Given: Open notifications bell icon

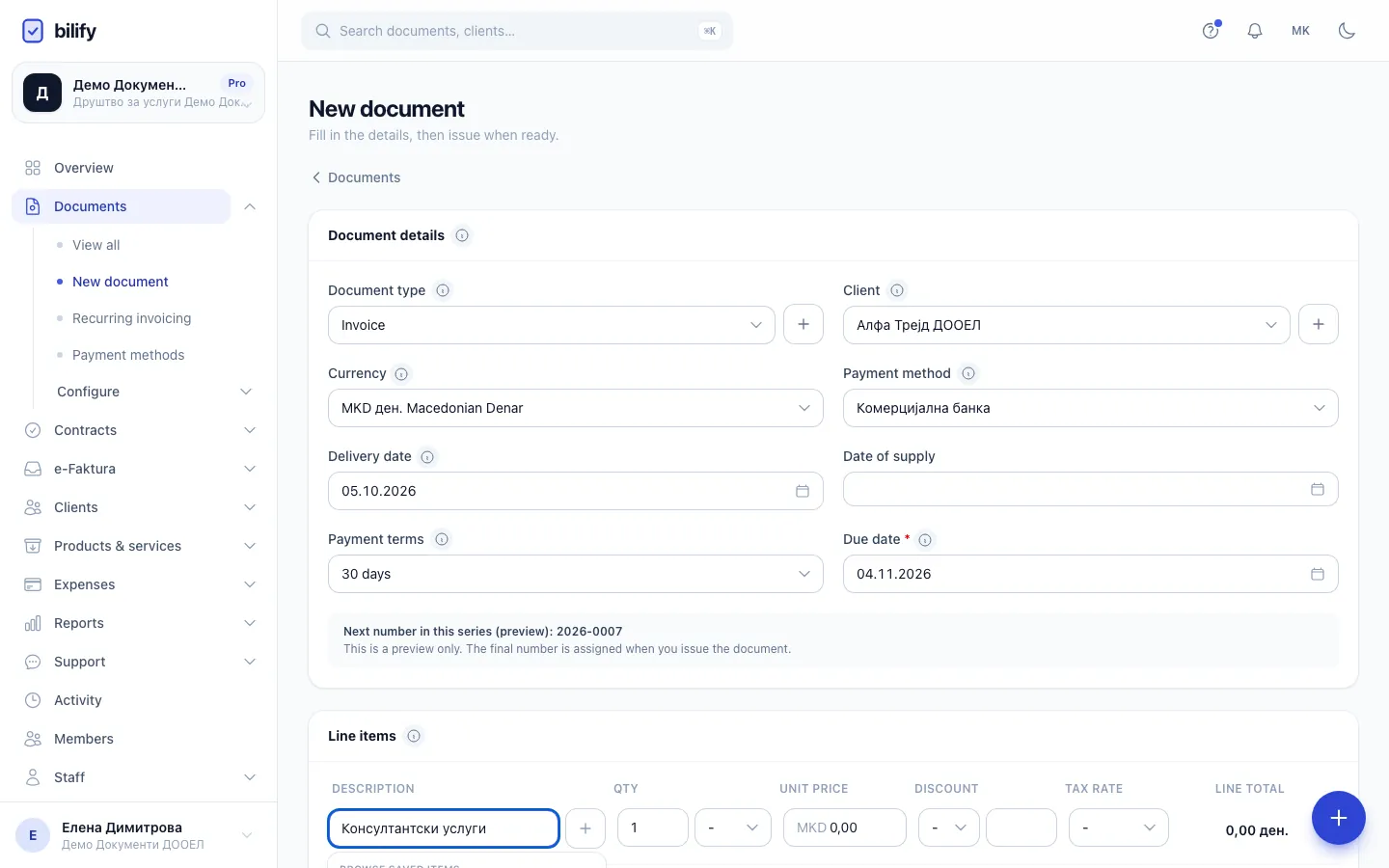Looking at the screenshot, I should (x=1254, y=31).
